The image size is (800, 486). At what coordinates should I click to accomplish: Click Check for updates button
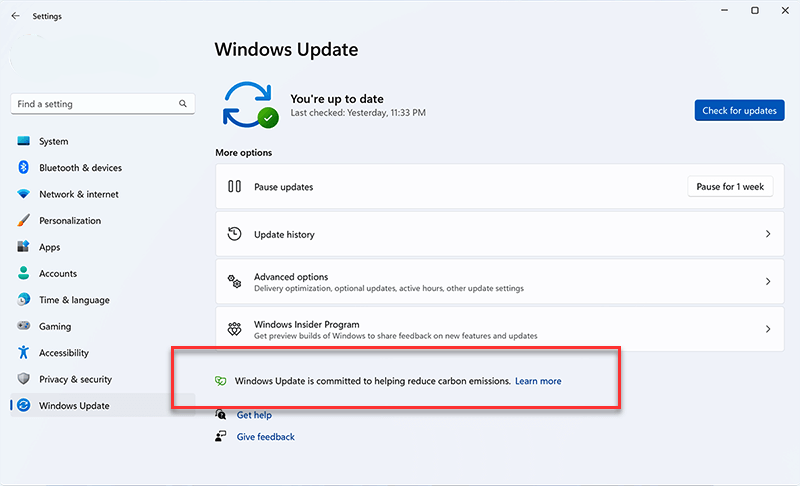pos(739,110)
